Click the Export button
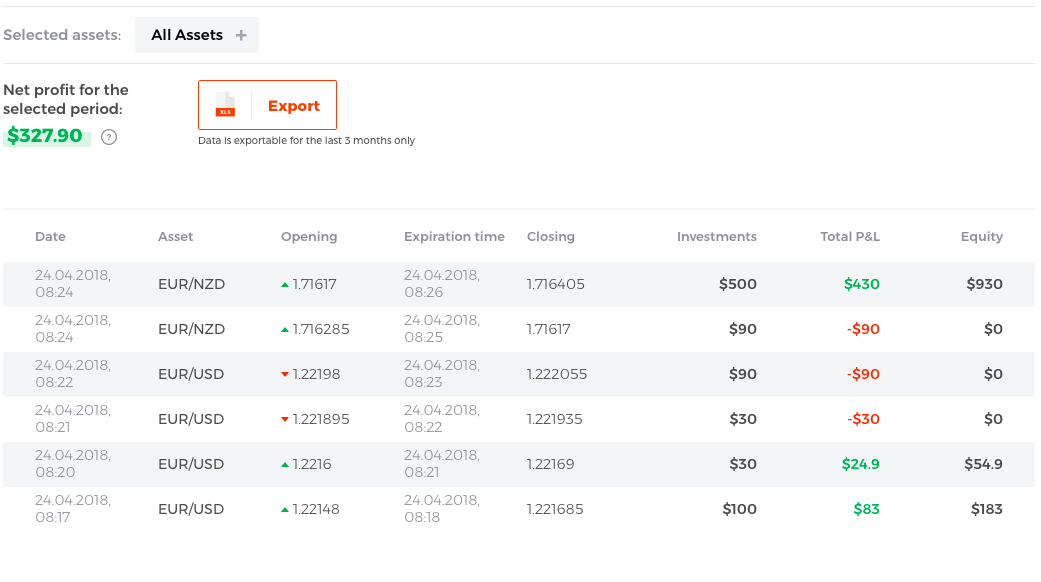Screen dimensions: 1041x582 pyautogui.click(x=268, y=105)
